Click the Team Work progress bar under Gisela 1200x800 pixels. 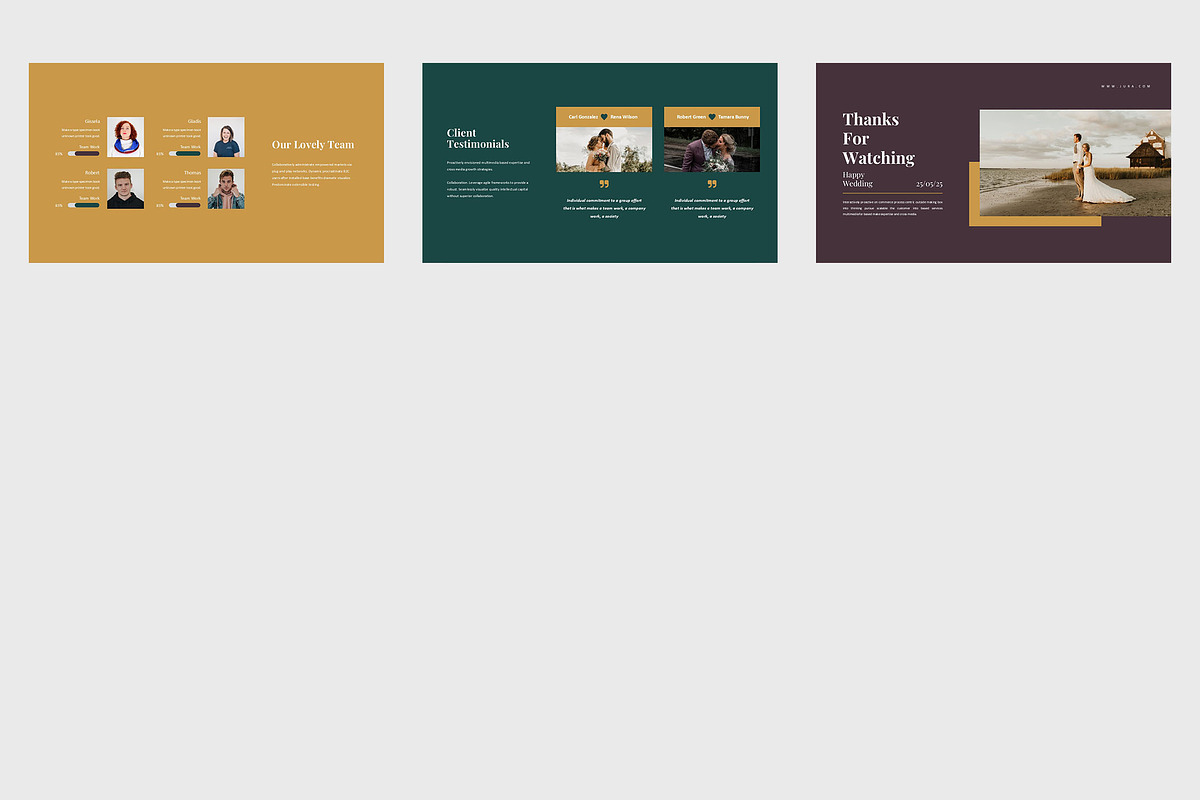(x=84, y=154)
